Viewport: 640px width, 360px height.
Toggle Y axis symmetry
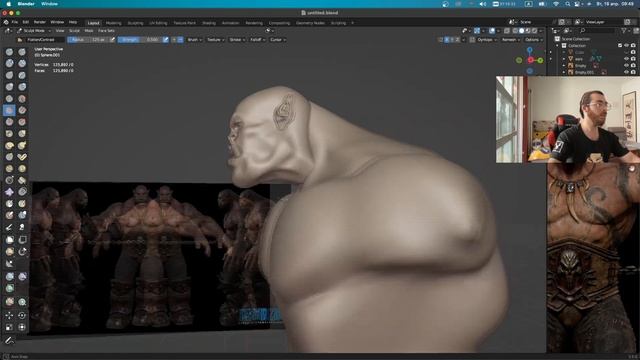click(x=452, y=40)
